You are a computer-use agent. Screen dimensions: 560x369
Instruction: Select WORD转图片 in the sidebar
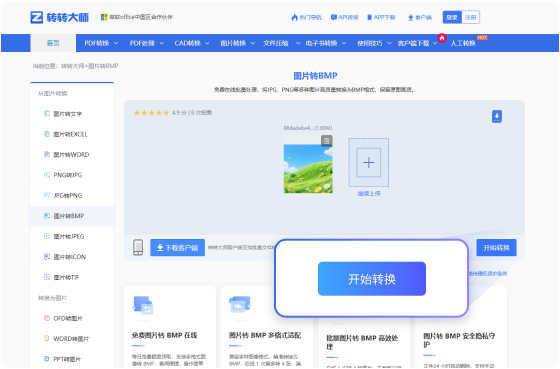pos(72,338)
